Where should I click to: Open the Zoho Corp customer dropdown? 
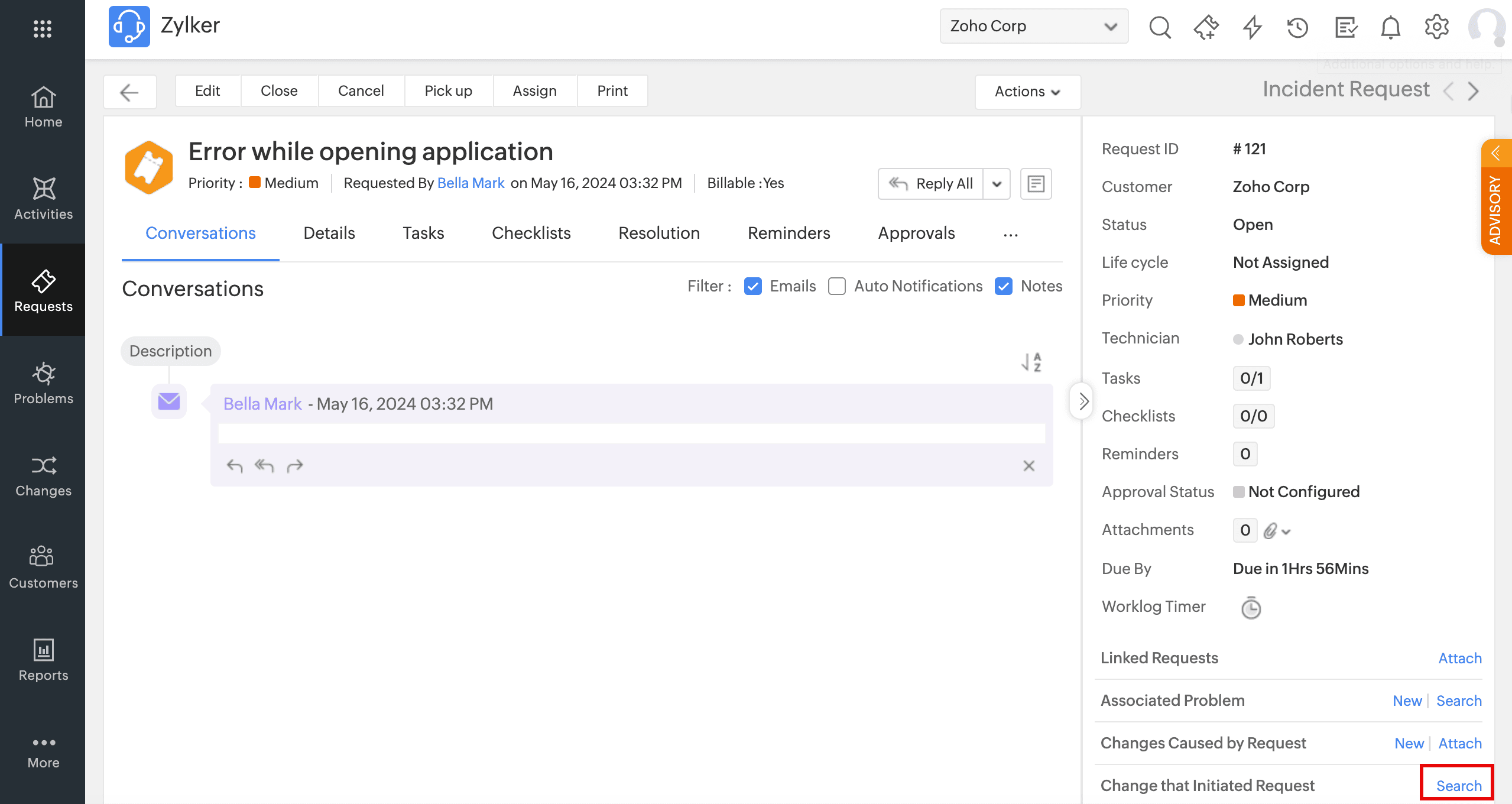[1033, 26]
